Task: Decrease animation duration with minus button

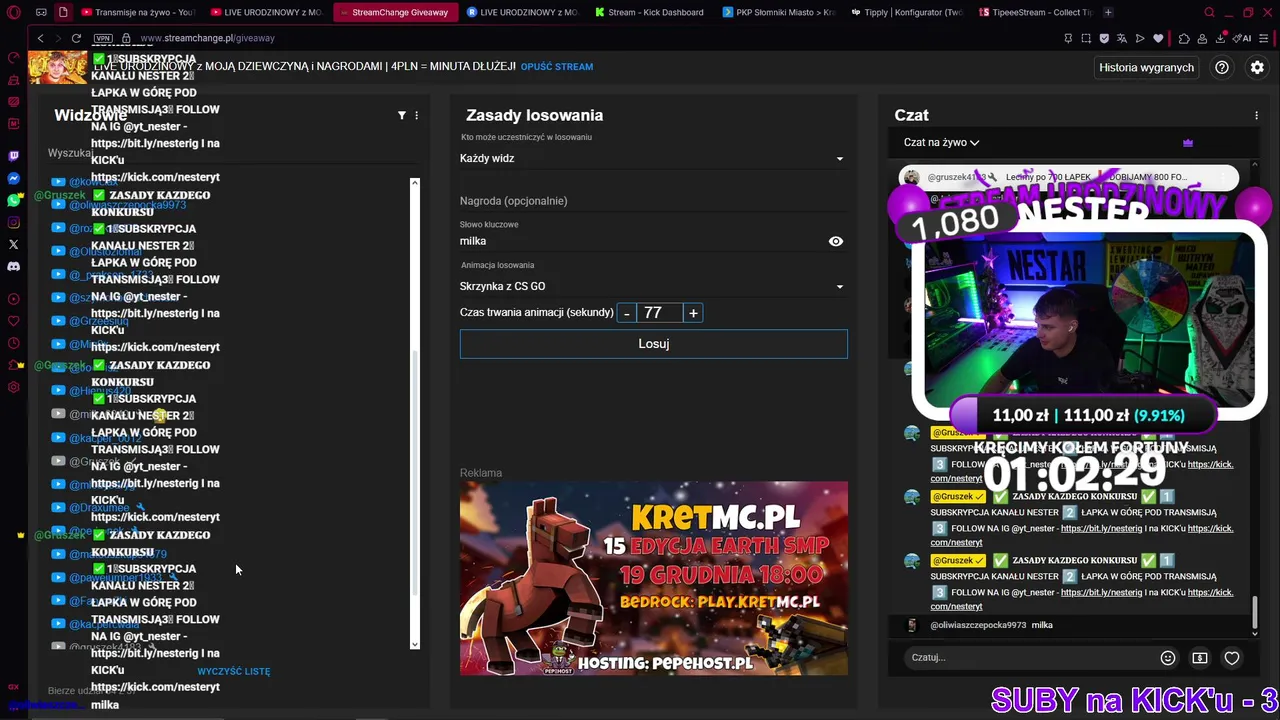Action: click(x=627, y=313)
